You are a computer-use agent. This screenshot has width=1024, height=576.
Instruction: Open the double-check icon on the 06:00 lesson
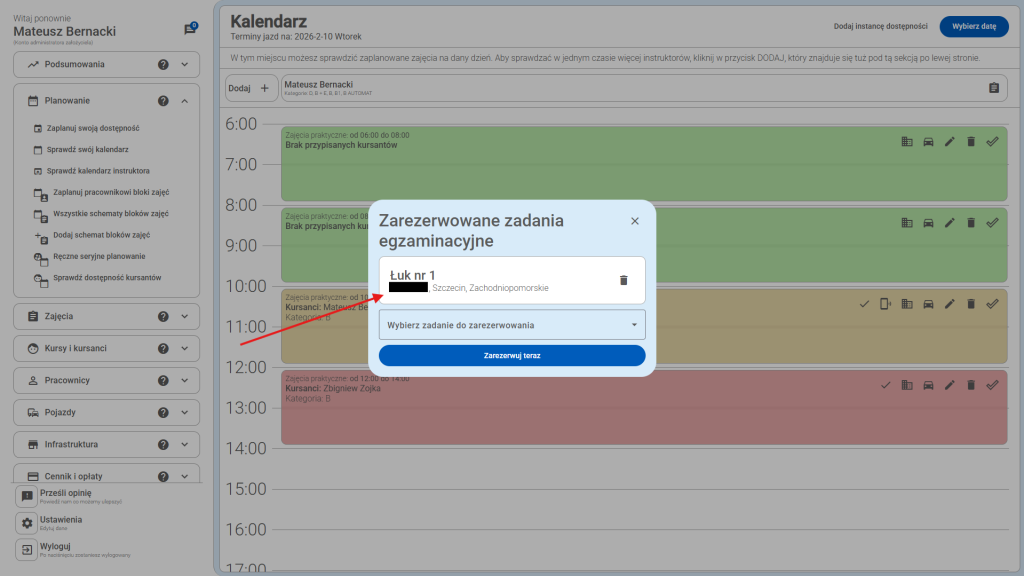(992, 142)
